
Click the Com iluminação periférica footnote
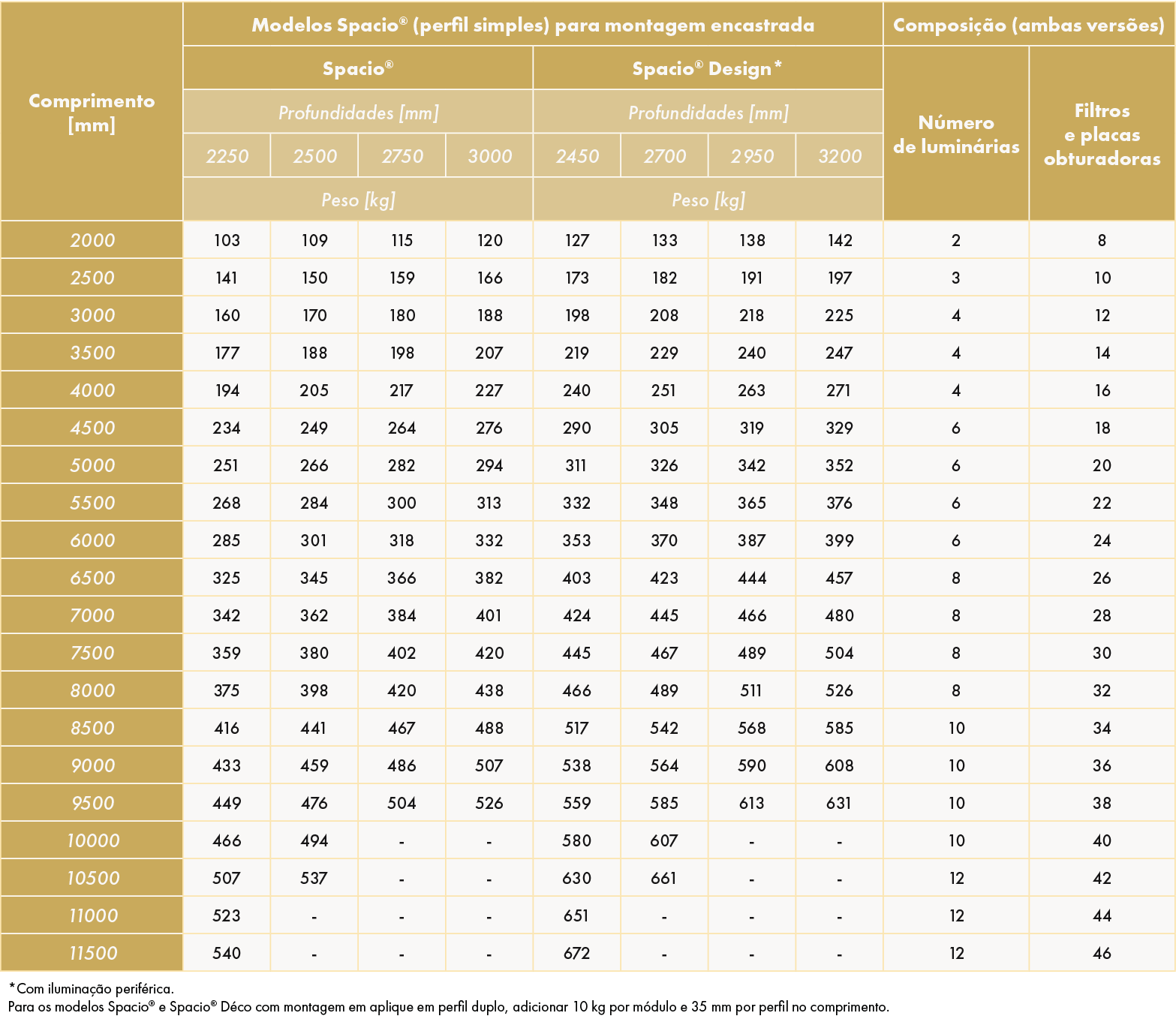(92, 988)
